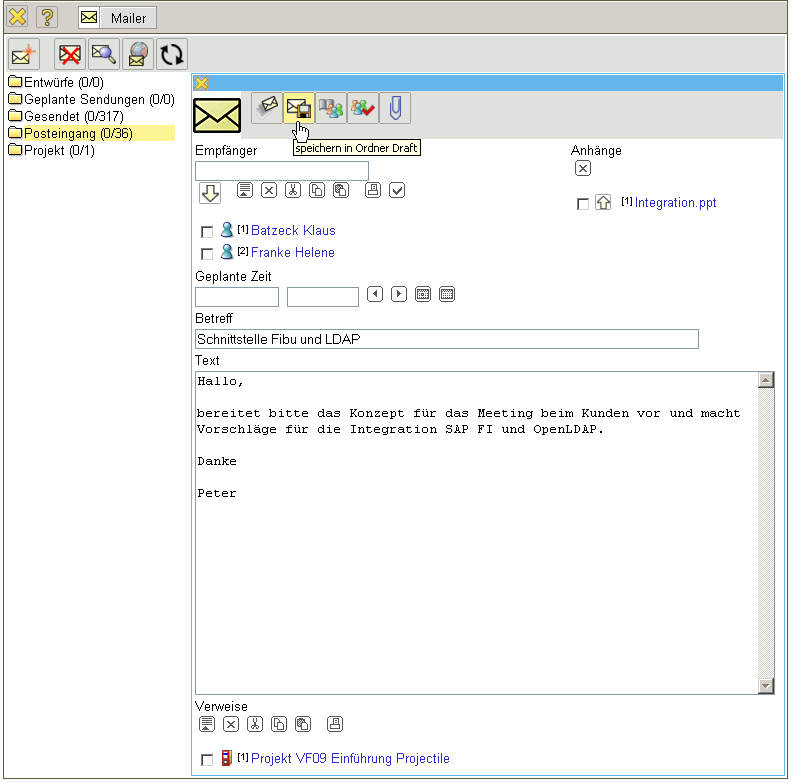Click the Betreff subject input field

(446, 339)
